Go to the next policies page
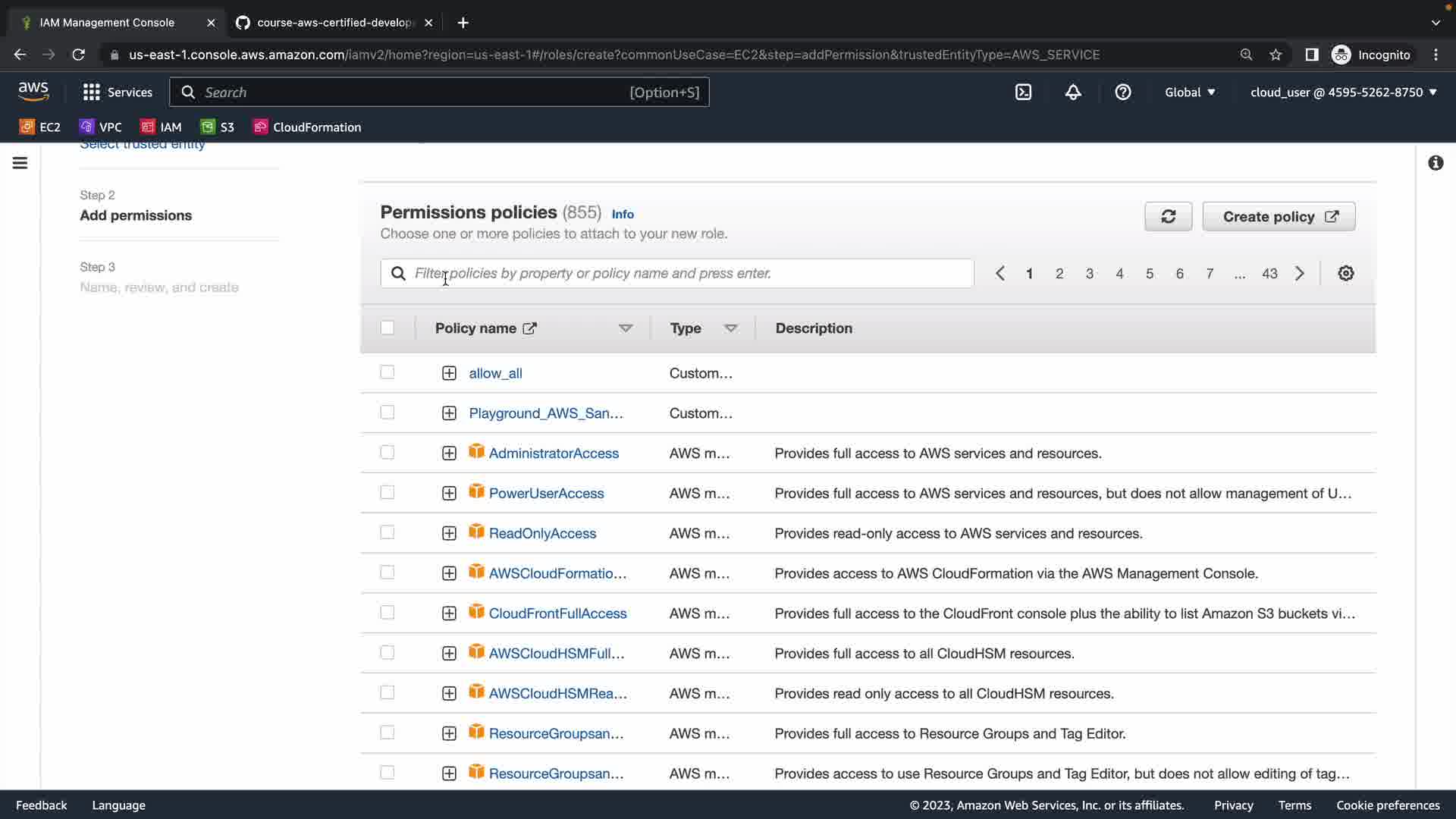Image resolution: width=1456 pixels, height=819 pixels. 1300,274
